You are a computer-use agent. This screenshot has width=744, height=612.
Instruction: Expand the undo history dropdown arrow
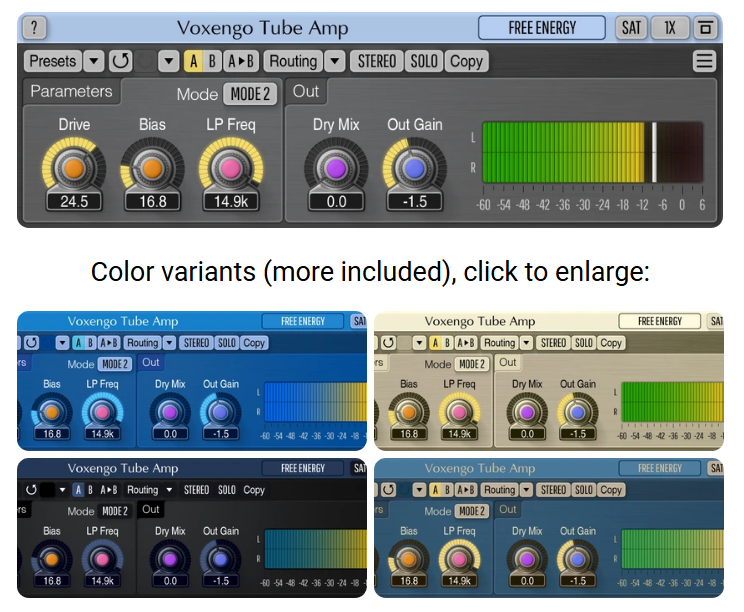coord(168,61)
